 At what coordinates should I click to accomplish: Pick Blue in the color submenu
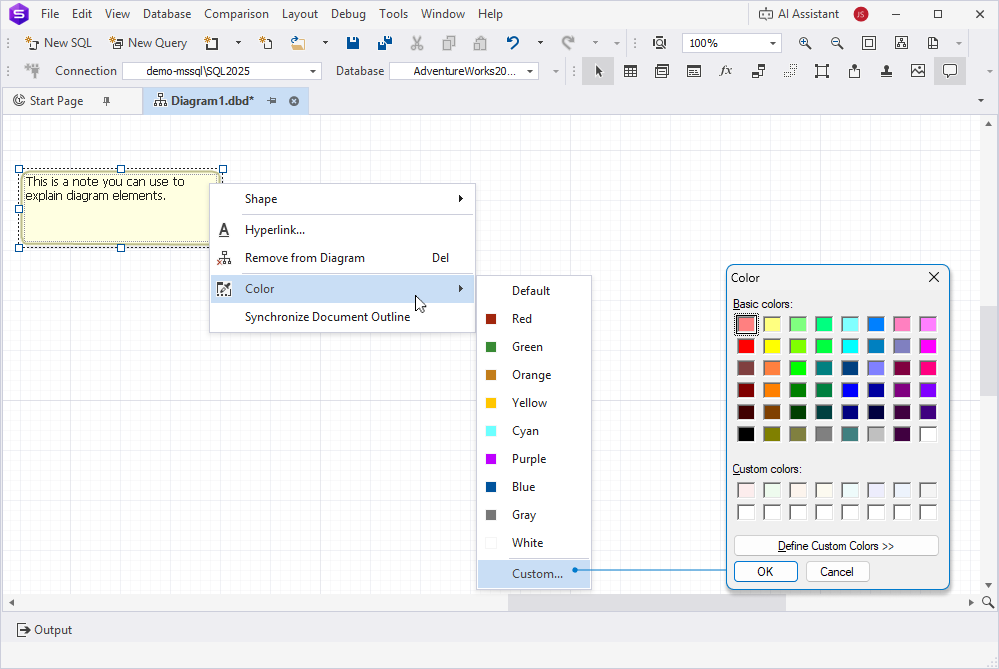(x=534, y=487)
